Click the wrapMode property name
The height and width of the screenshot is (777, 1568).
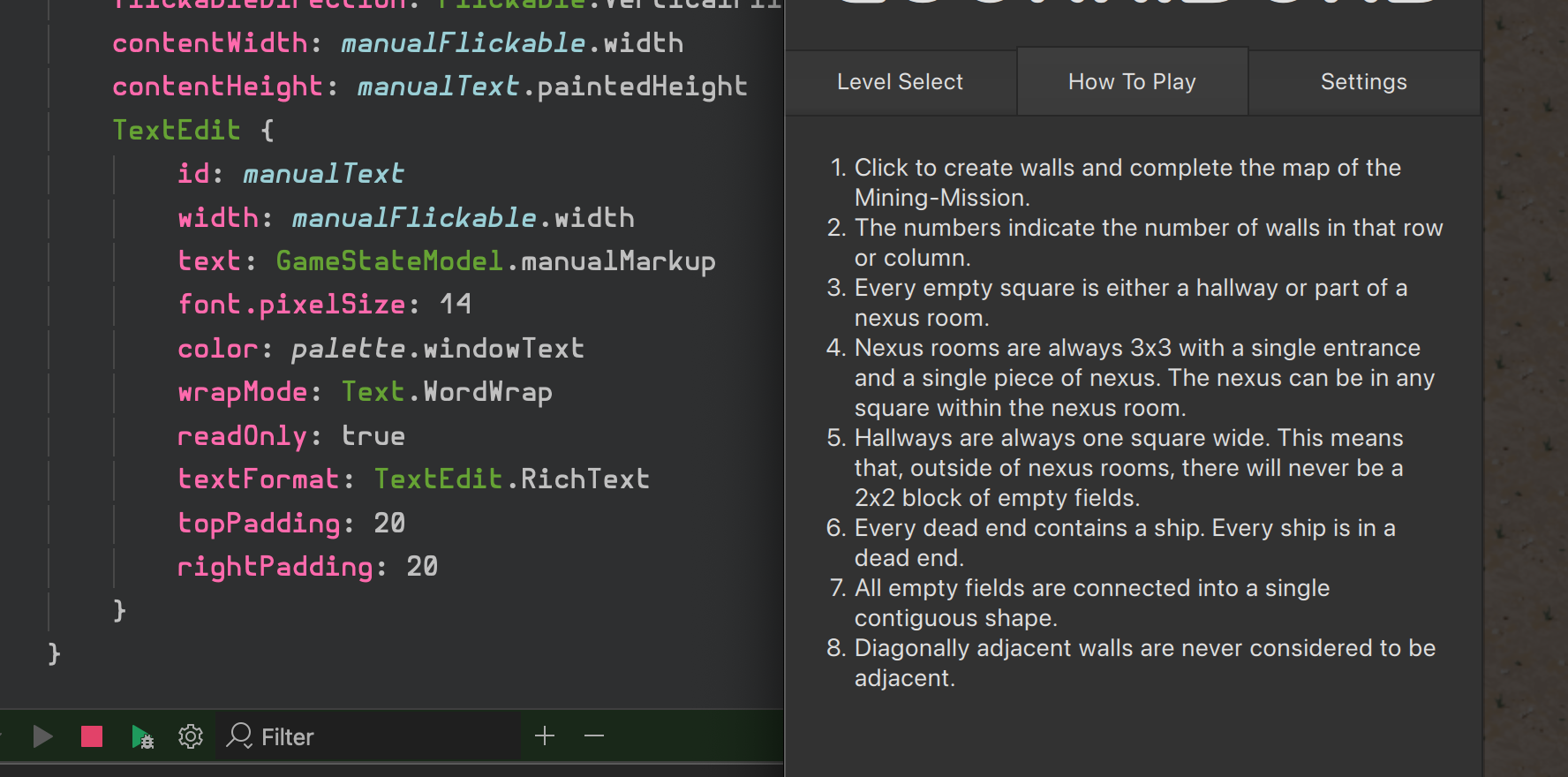tap(243, 392)
